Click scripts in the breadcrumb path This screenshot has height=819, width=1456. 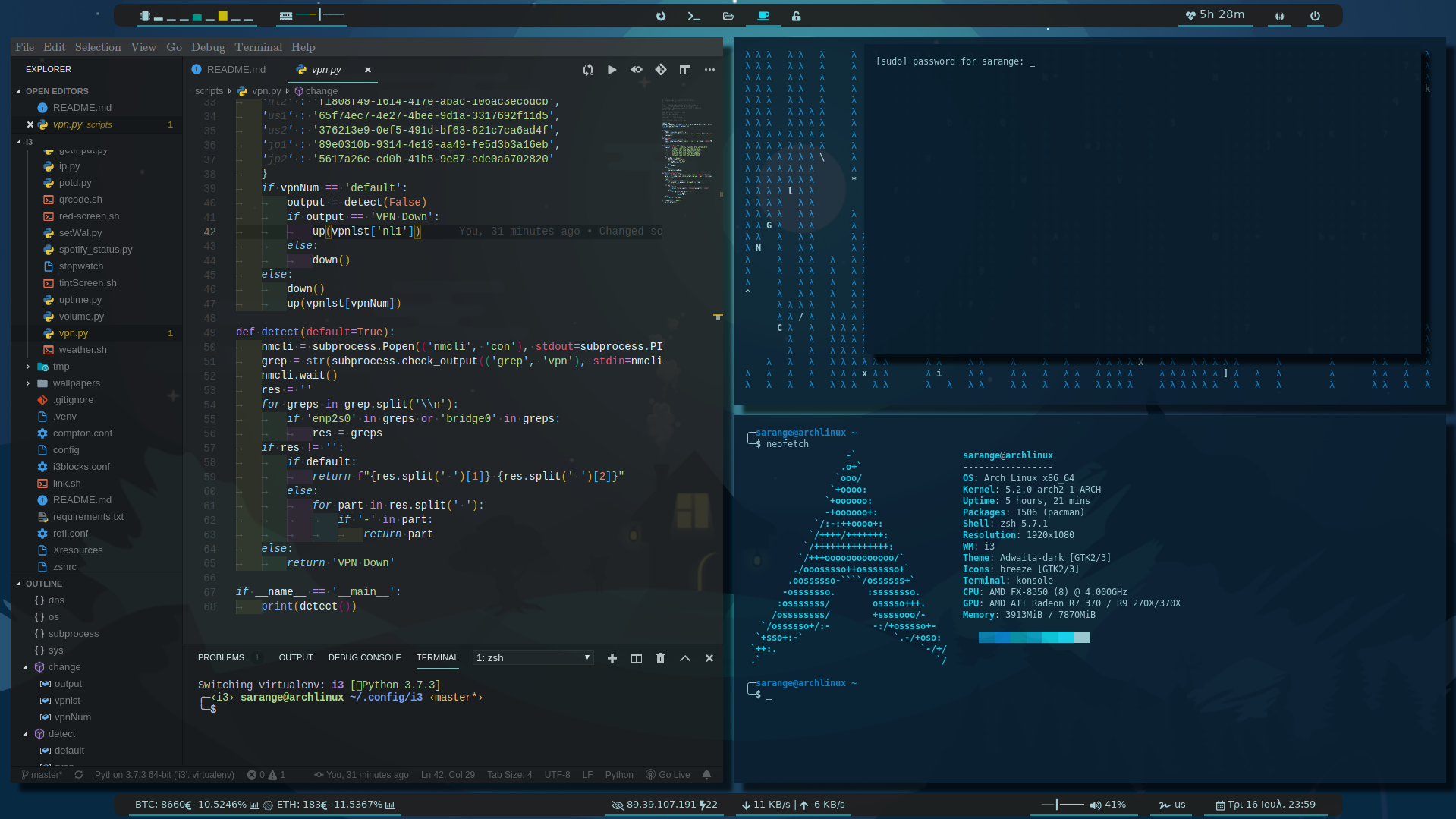(209, 91)
